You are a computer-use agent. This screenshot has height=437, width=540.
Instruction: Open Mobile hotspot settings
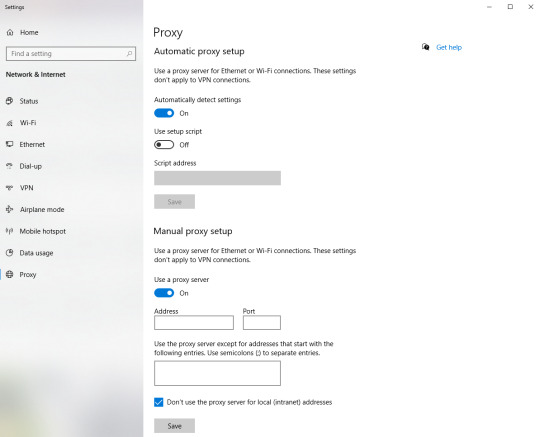(43, 231)
